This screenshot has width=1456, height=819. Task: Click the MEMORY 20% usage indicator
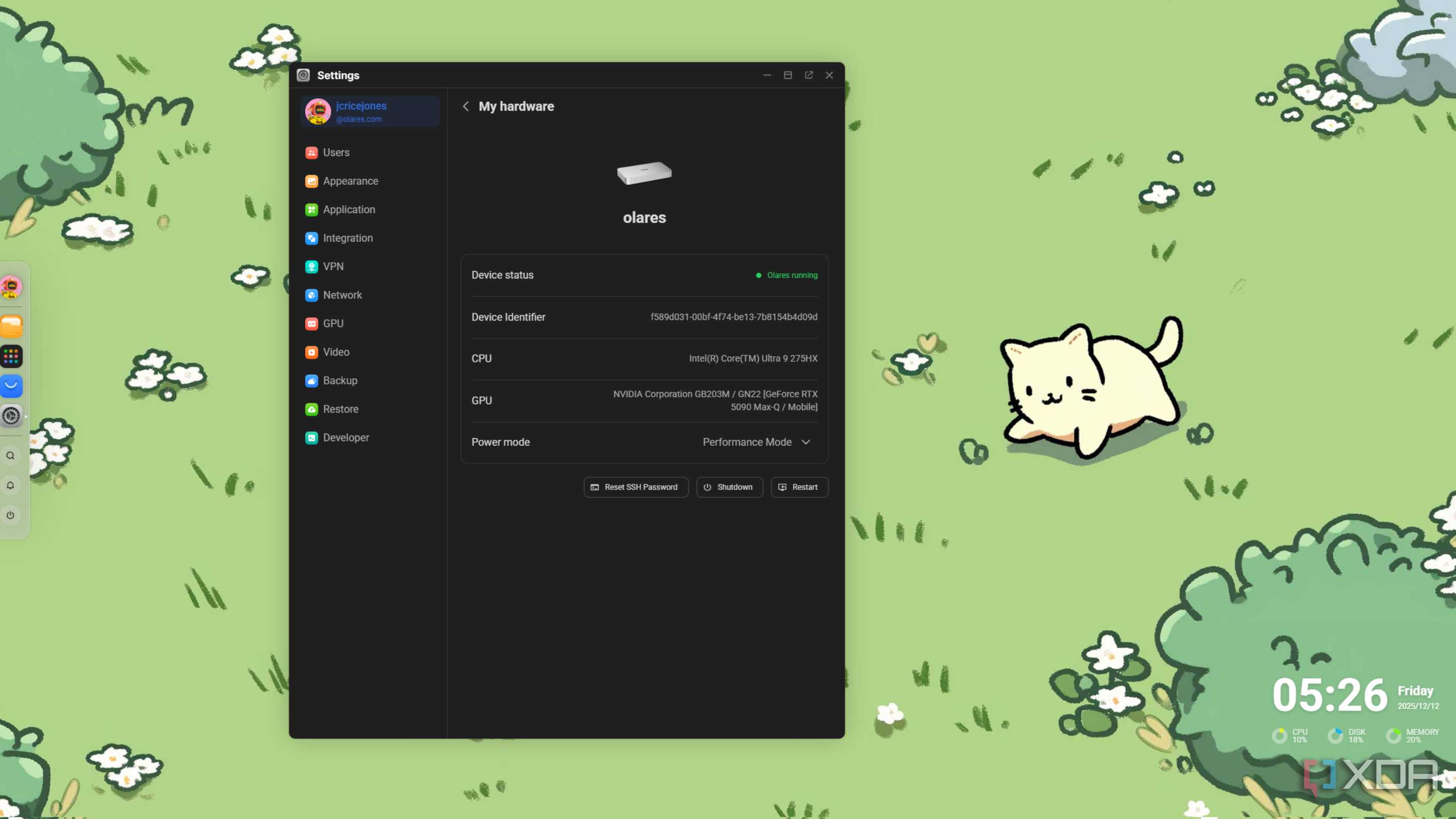click(1412, 736)
